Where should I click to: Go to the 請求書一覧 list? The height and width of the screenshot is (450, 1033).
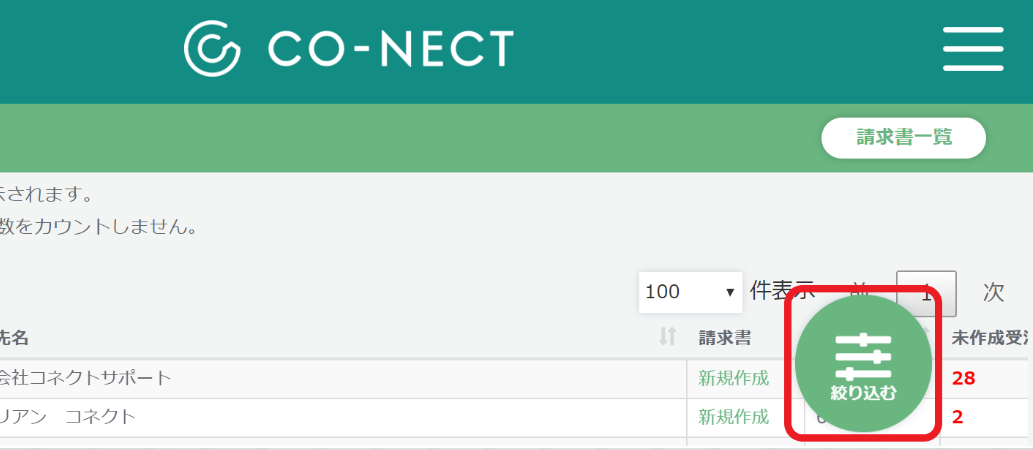pyautogui.click(x=903, y=138)
